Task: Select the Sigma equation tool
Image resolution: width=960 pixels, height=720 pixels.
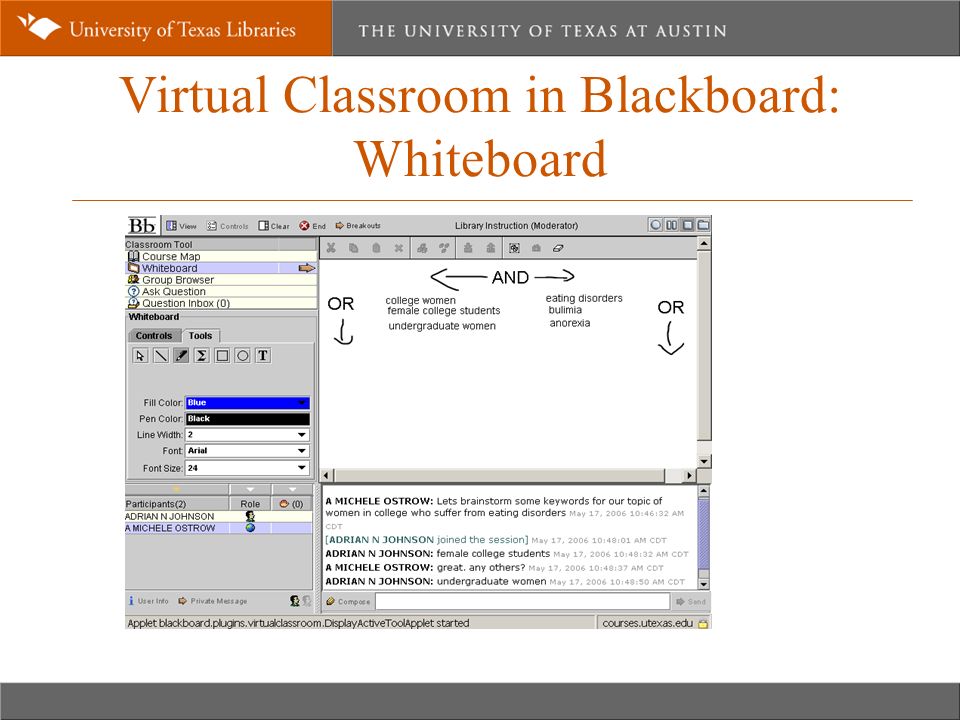Action: pyautogui.click(x=201, y=356)
